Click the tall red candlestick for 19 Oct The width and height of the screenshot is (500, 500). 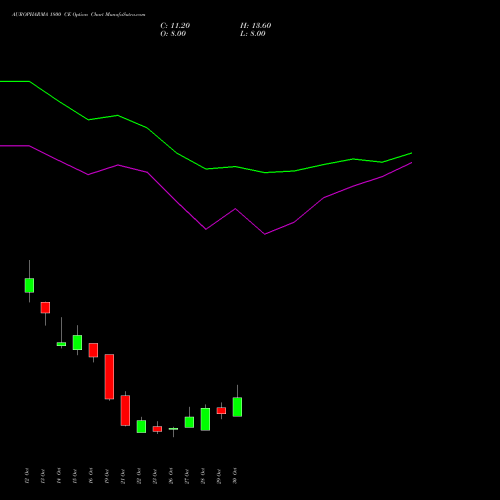[x=109, y=377]
